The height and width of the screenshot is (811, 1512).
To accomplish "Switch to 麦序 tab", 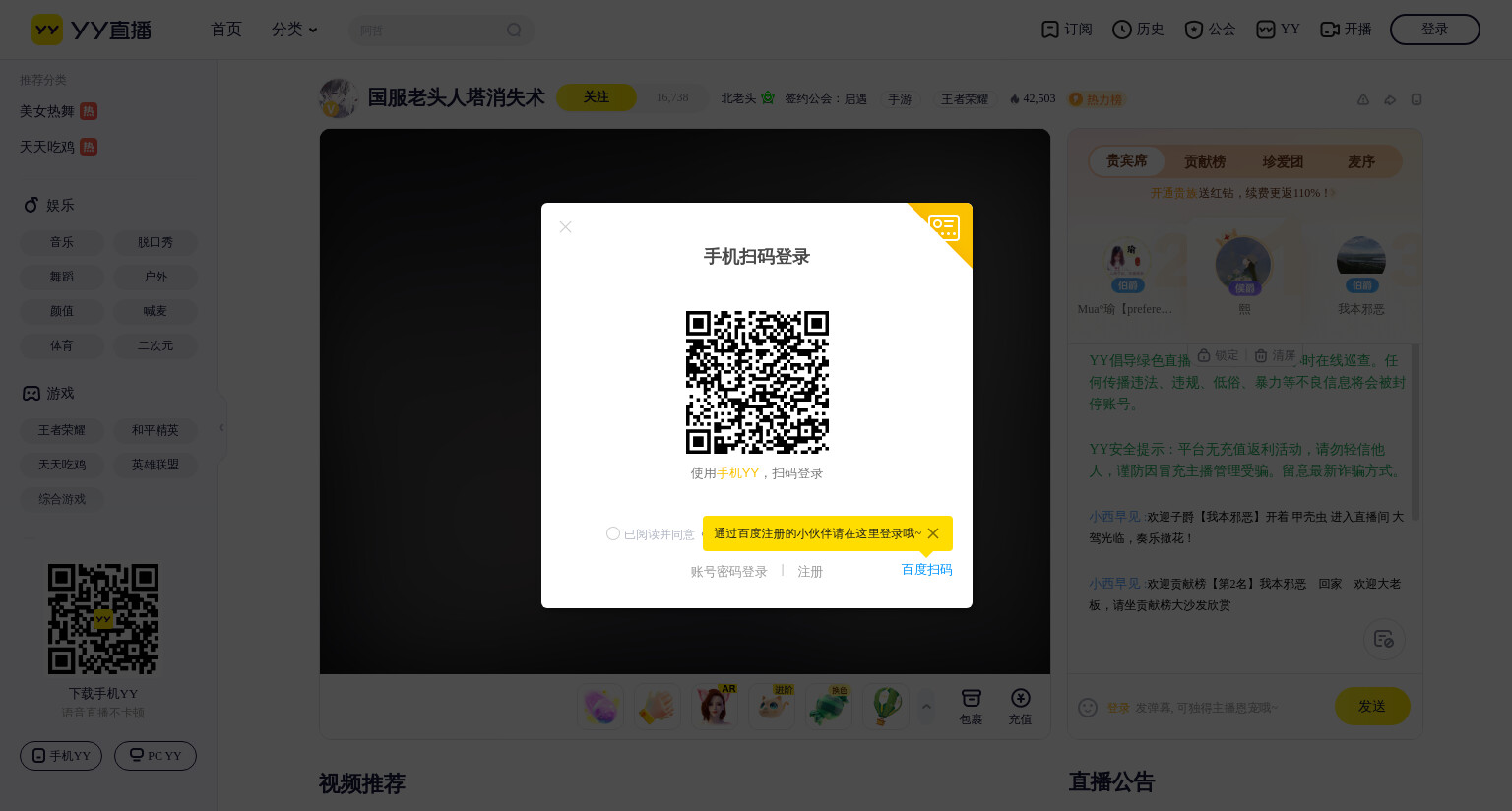I will coord(1361,161).
